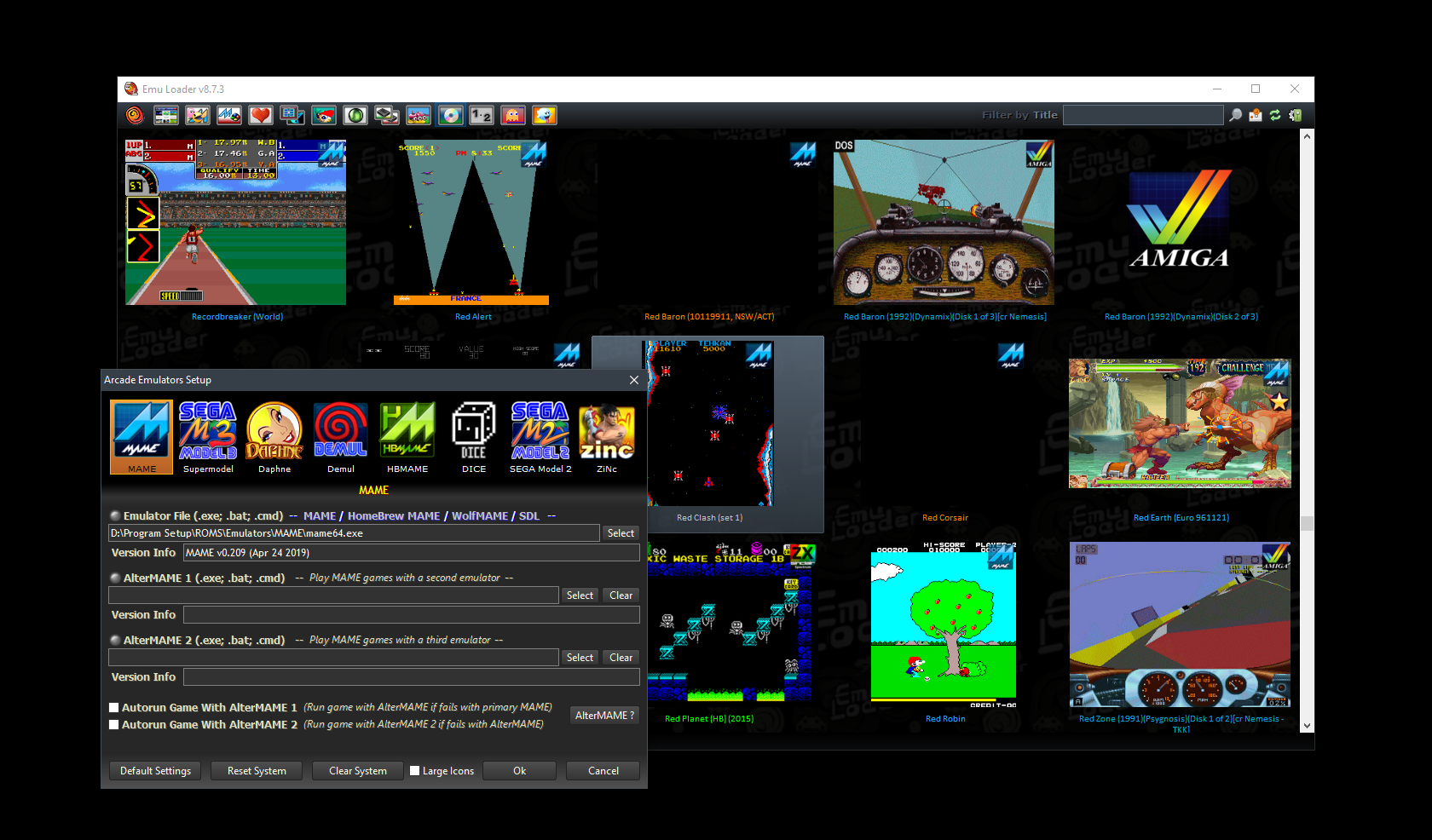This screenshot has width=1432, height=840.
Task: Click the scroll down arrow of game list
Action: tap(1307, 726)
